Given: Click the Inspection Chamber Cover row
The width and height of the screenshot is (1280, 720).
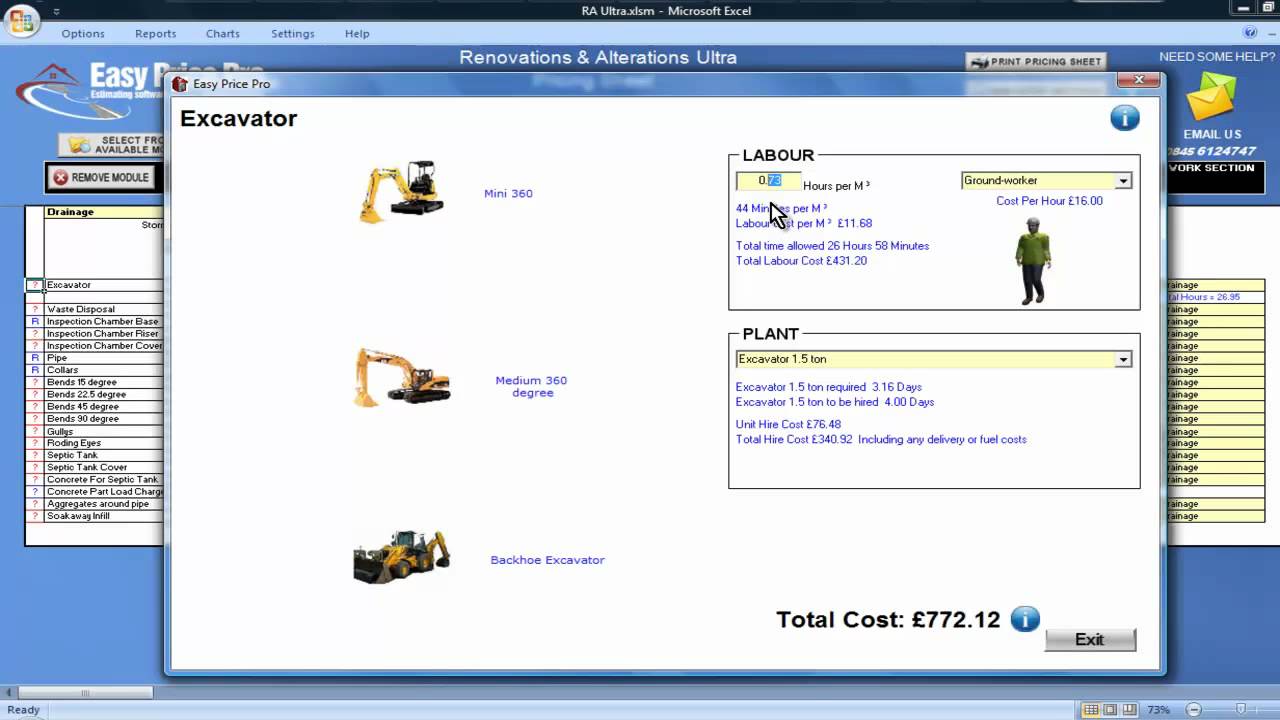Looking at the screenshot, I should [104, 346].
